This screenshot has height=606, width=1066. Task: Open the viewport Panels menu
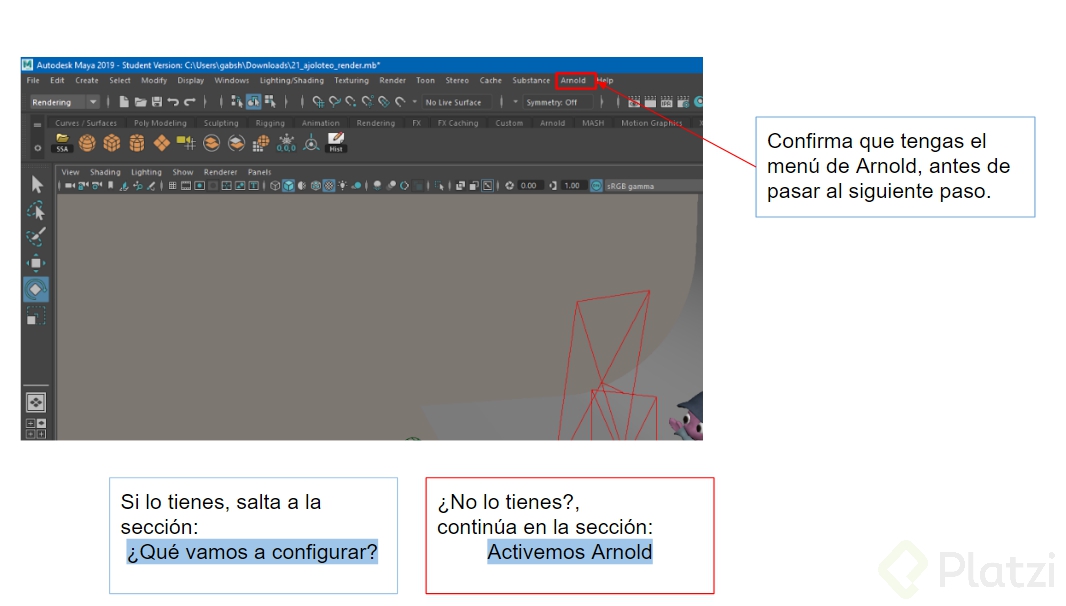tap(259, 172)
